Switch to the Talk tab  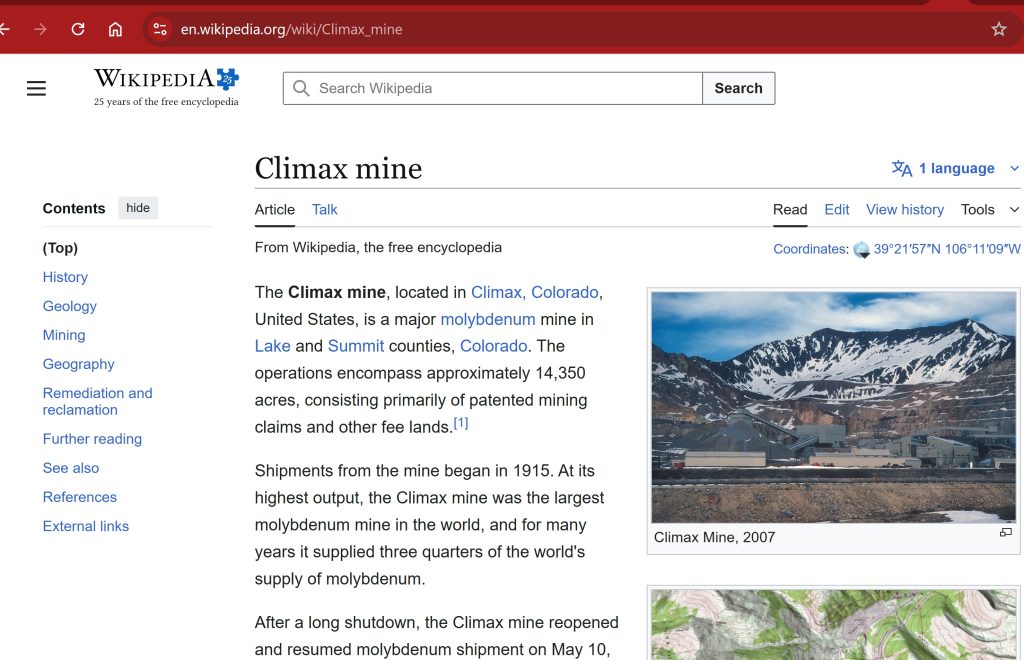pyautogui.click(x=324, y=209)
